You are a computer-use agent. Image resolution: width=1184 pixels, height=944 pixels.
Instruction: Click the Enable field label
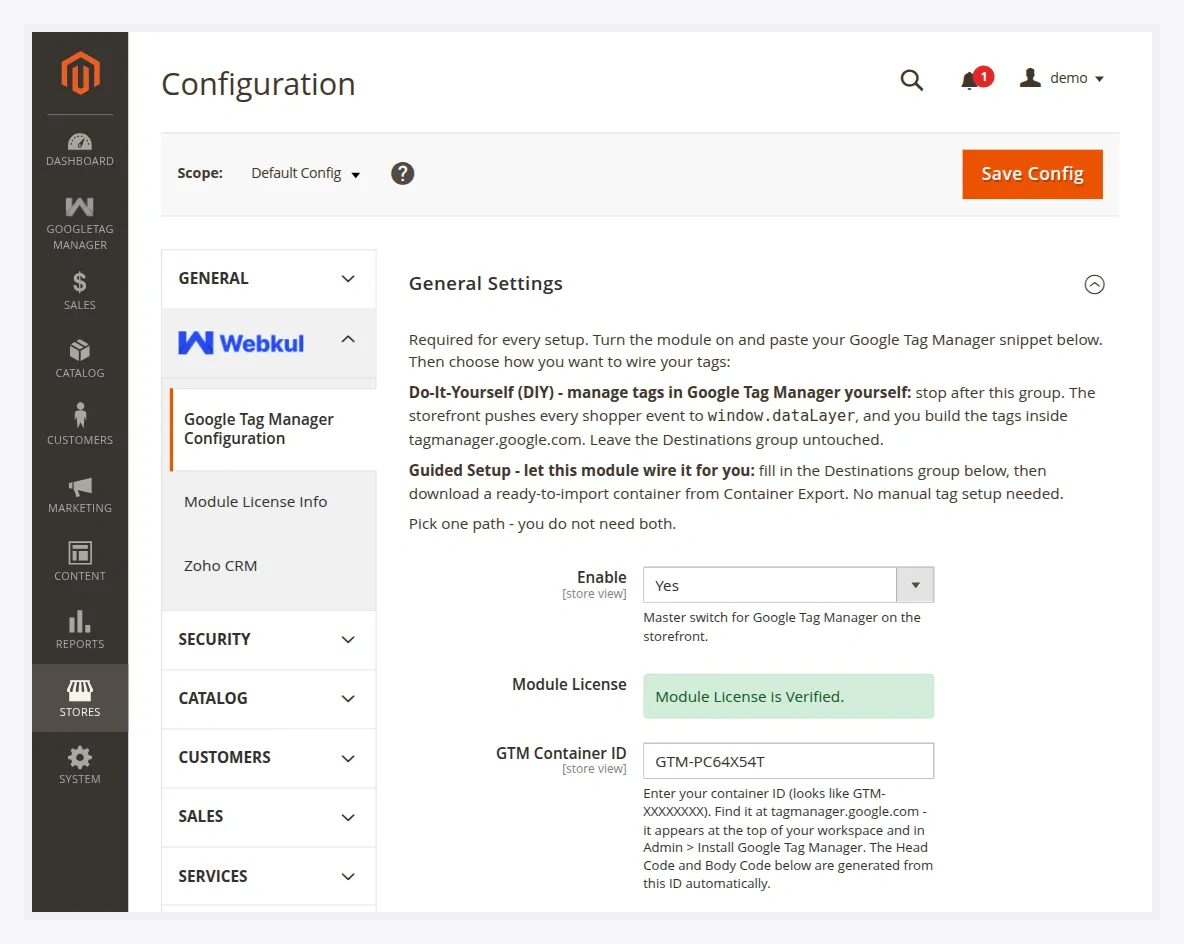tap(602, 578)
